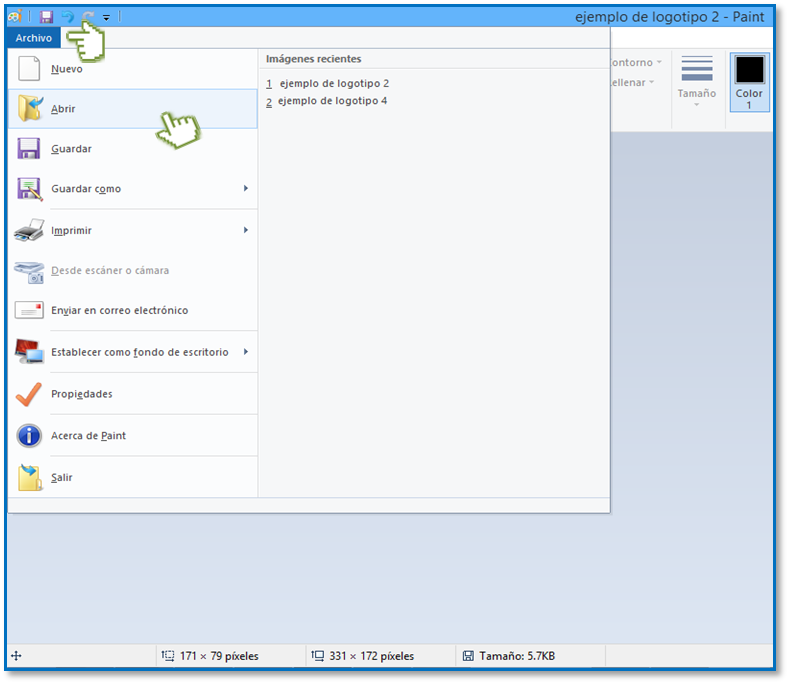Image resolution: width=789 pixels, height=684 pixels.
Task: Expand the Guardar como submenu arrow
Action: pyautogui.click(x=246, y=188)
